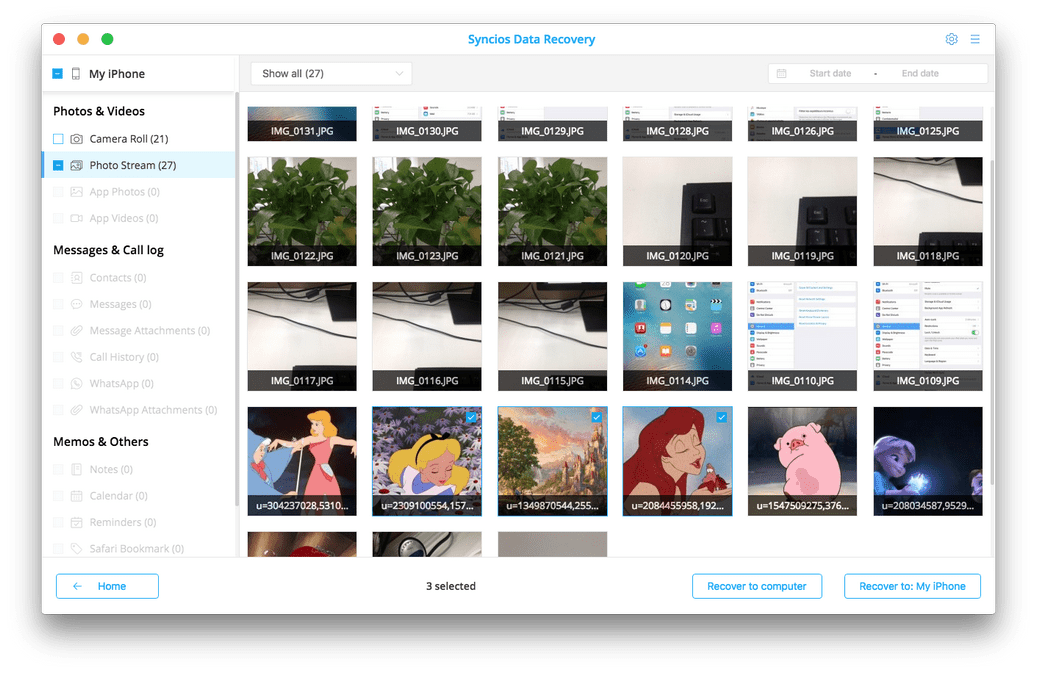Image resolution: width=1037 pixels, height=673 pixels.
Task: Select Cinderella photo u=304237028
Action: pyautogui.click(x=302, y=461)
